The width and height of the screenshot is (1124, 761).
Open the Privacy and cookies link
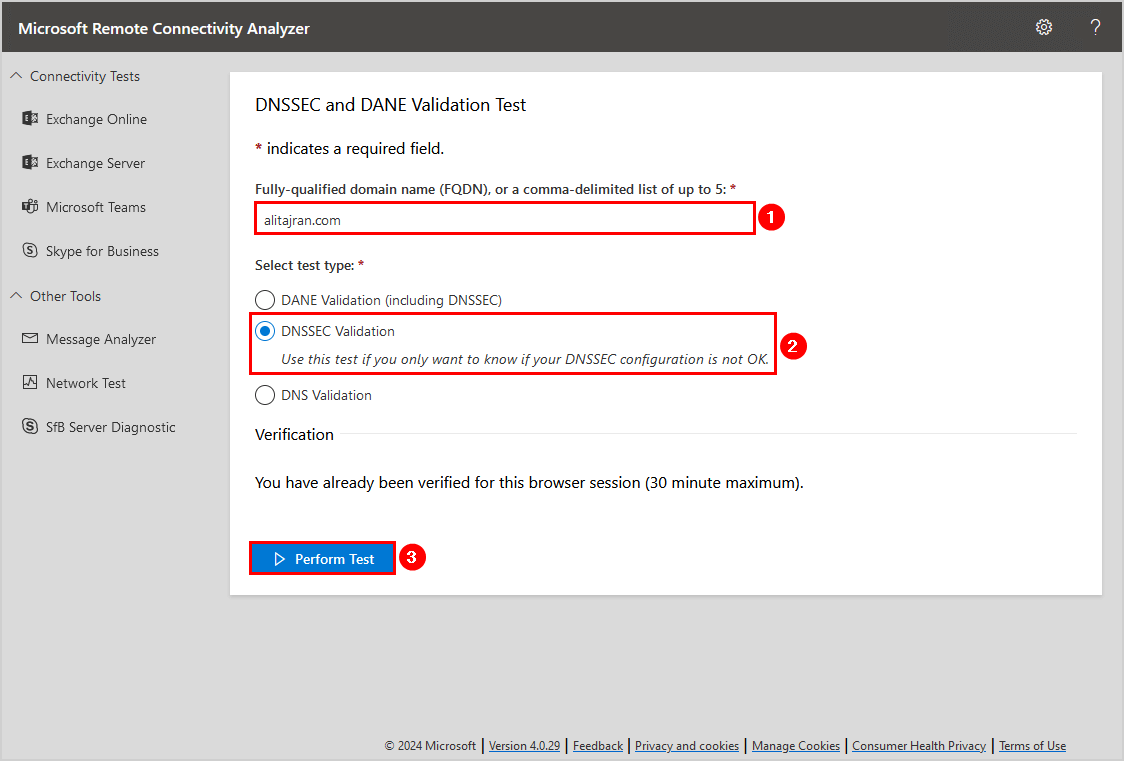687,746
